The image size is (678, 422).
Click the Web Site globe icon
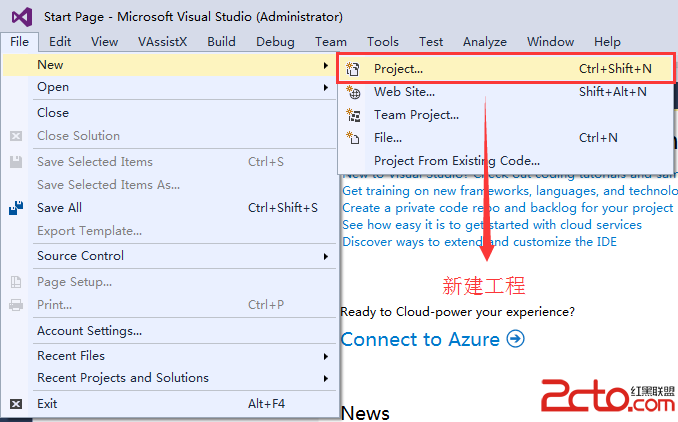click(x=353, y=92)
